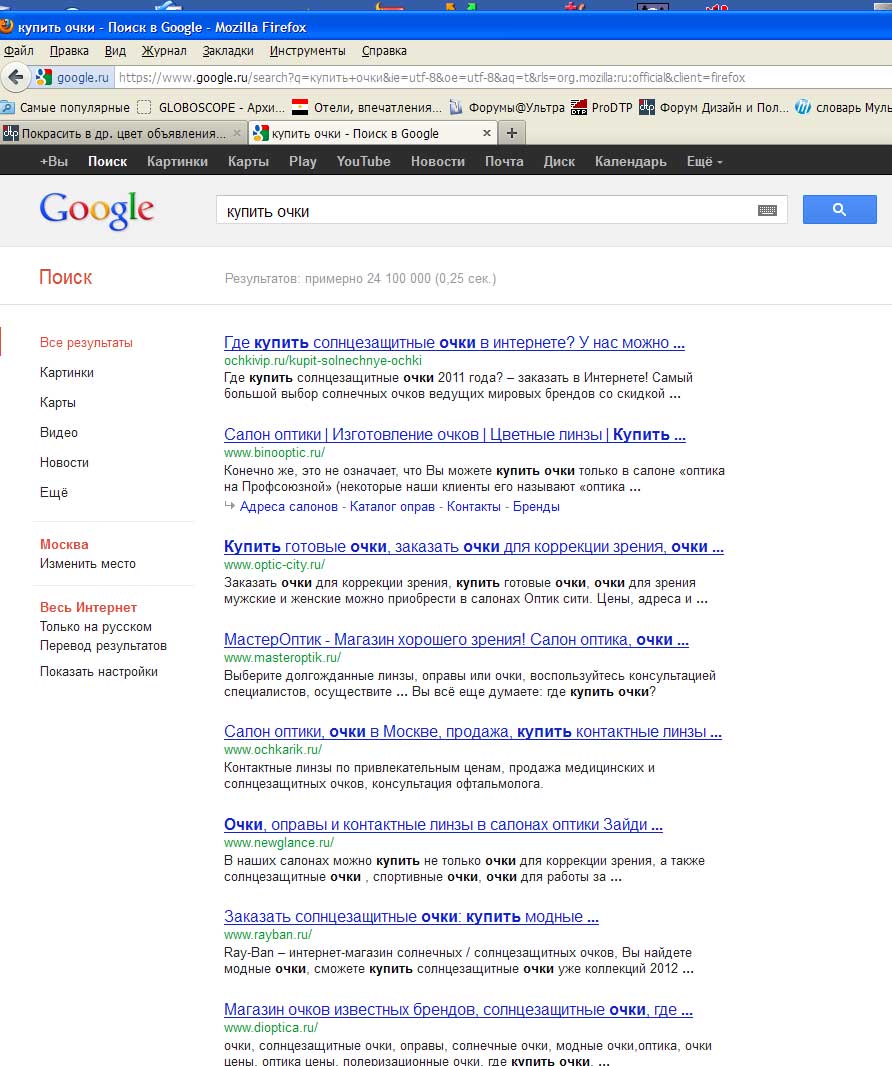Go to 'Картинки' in the black Google bar
Screen dimensions: 892x1066
click(x=177, y=162)
